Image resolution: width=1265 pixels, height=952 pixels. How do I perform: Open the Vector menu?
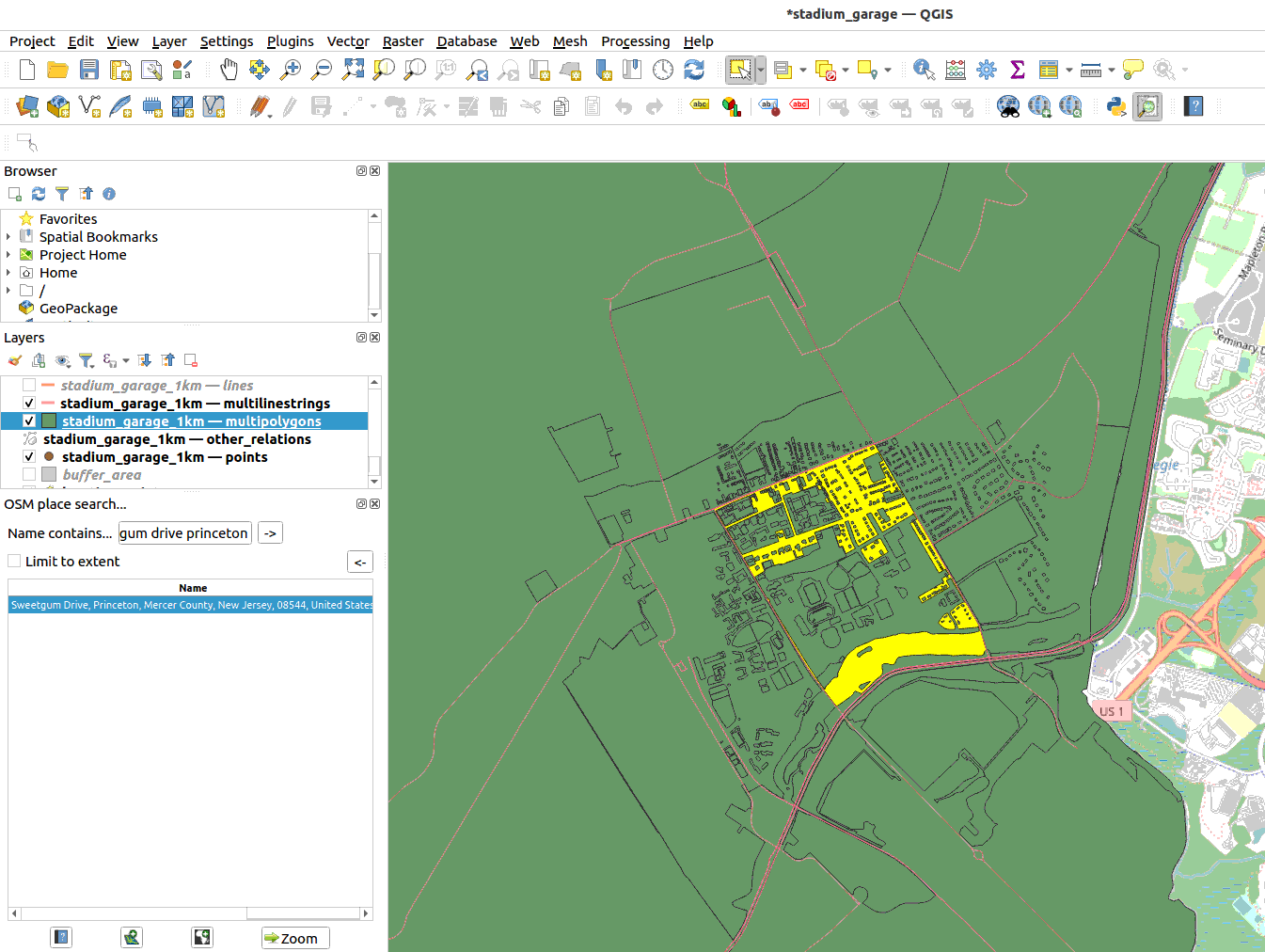point(347,41)
